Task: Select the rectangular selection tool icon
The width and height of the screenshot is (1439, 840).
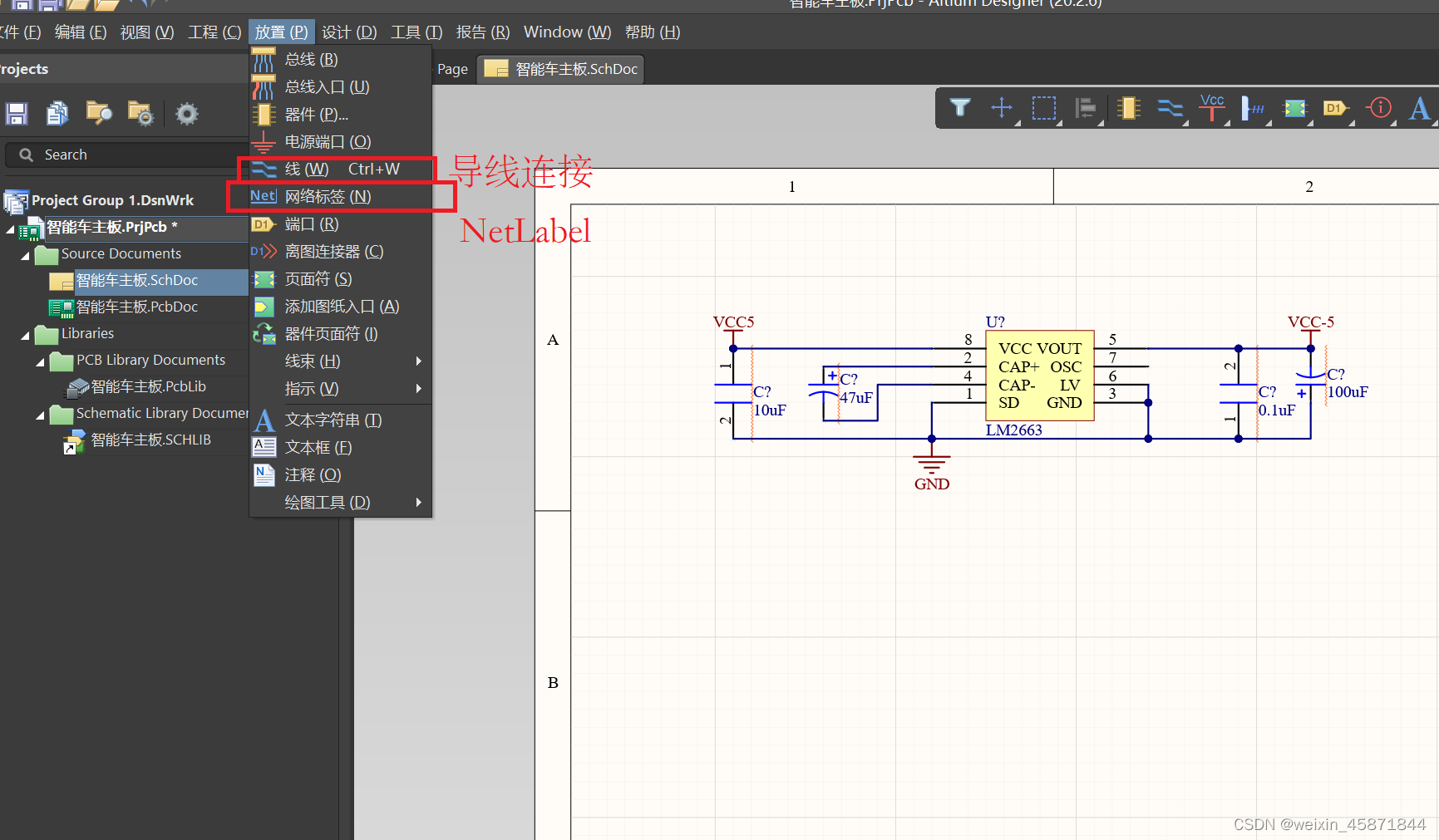Action: click(1043, 108)
